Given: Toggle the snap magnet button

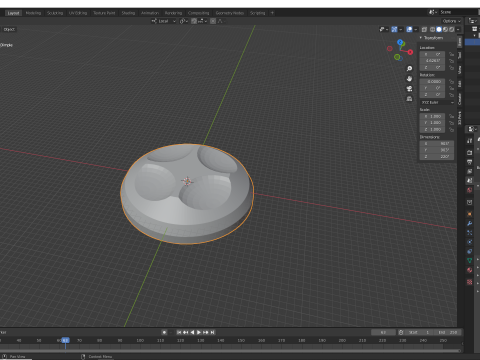Looking at the screenshot, I should click(194, 21).
